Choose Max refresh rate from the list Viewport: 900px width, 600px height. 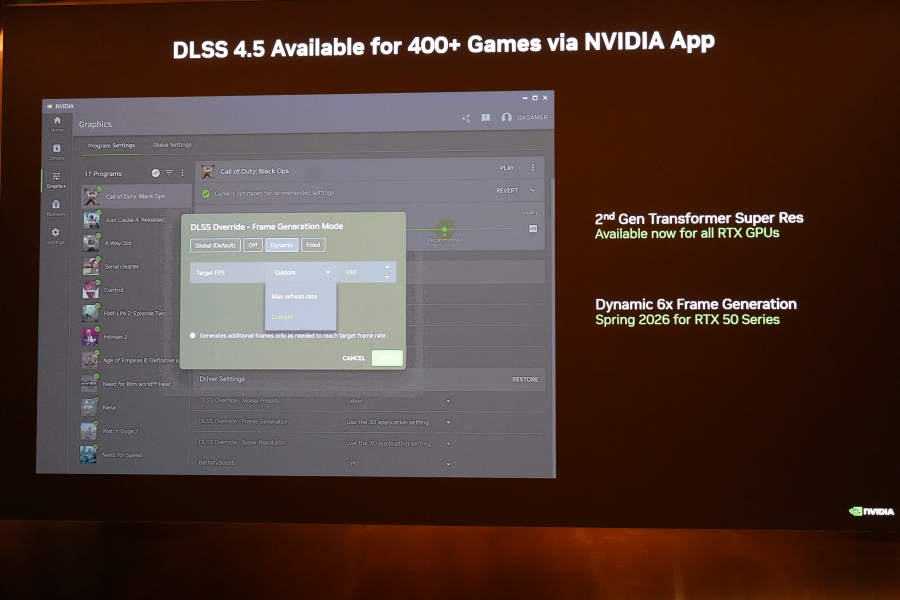coord(294,296)
